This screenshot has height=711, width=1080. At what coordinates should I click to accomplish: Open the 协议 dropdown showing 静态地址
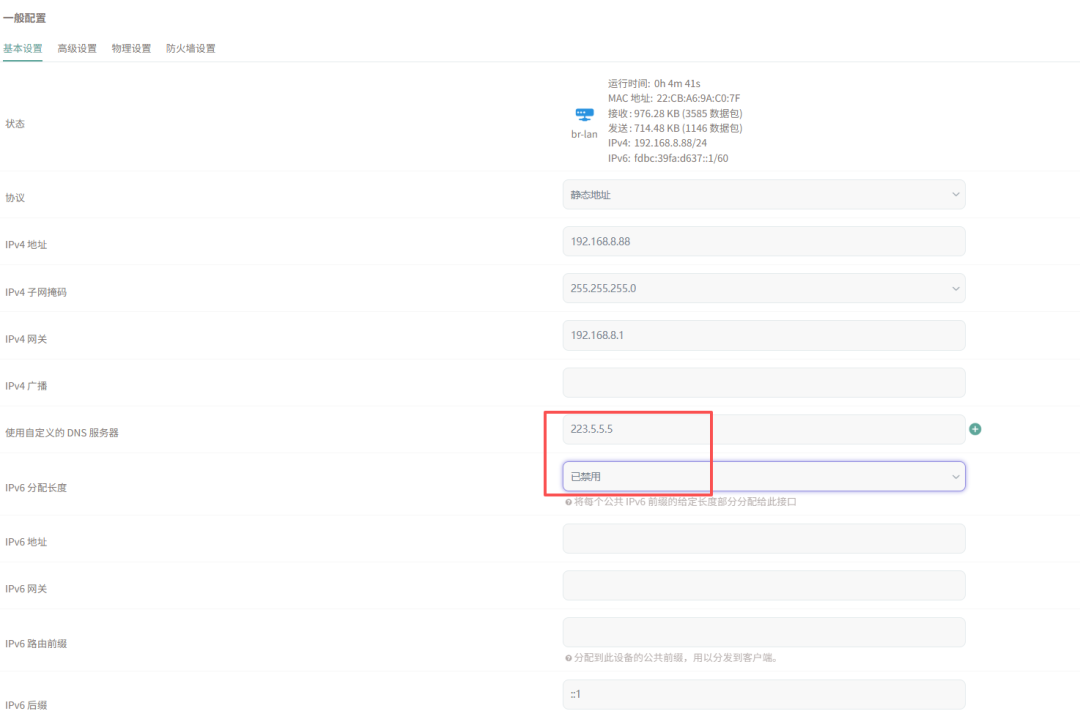pyautogui.click(x=763, y=195)
